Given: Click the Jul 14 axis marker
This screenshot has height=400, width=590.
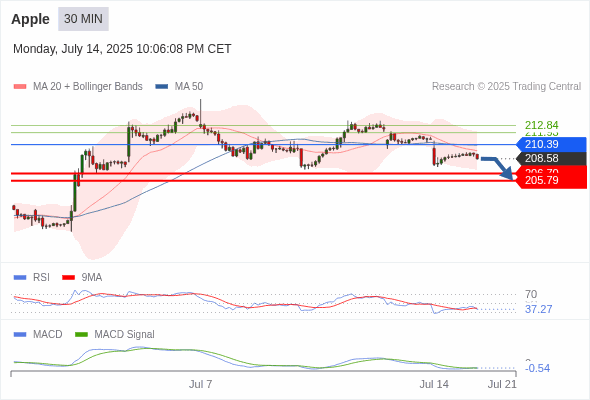Looking at the screenshot, I should [x=434, y=384].
